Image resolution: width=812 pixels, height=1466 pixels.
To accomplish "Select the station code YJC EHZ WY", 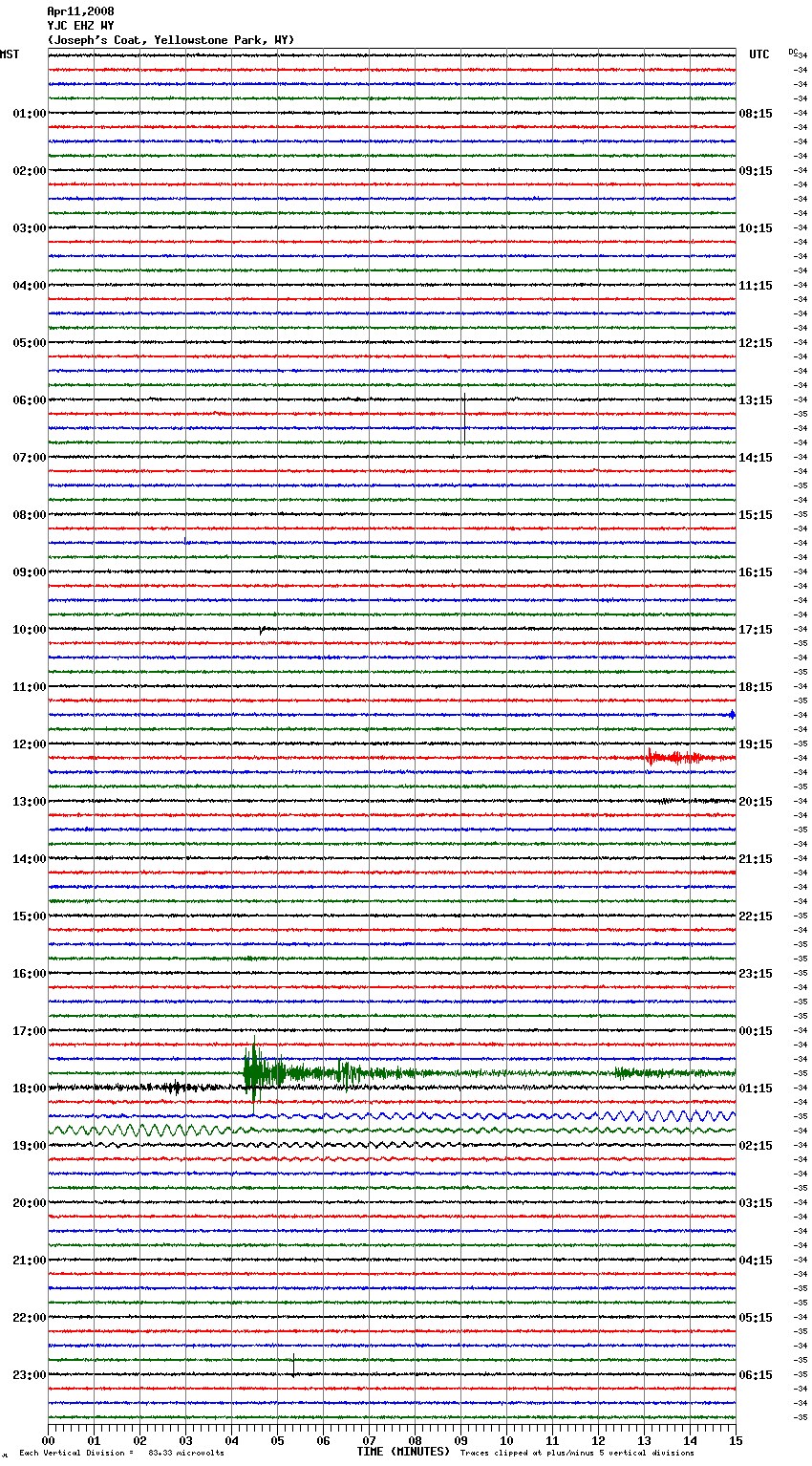I will [x=80, y=26].
